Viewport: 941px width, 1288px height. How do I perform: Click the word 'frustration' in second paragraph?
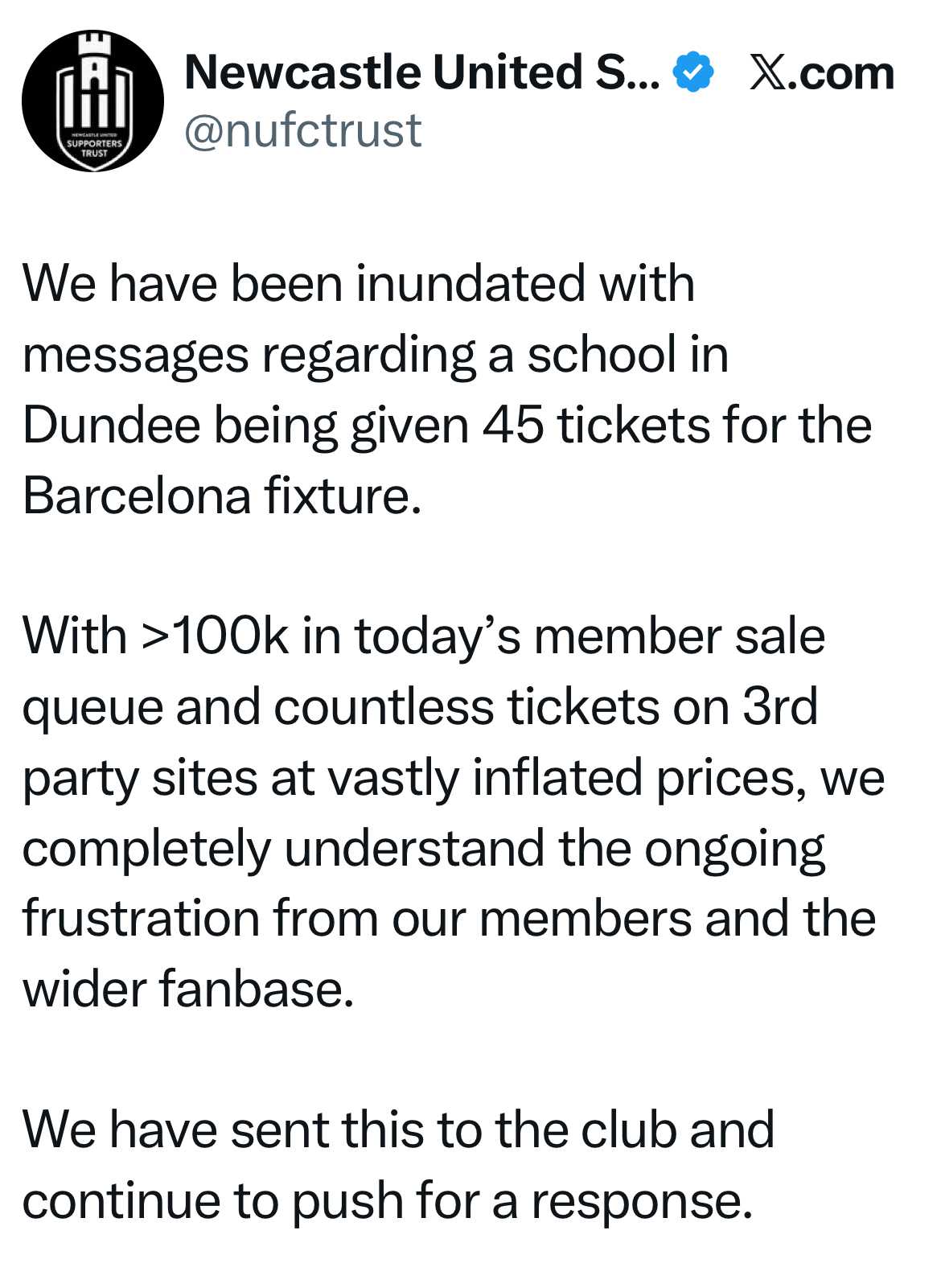pos(141,918)
